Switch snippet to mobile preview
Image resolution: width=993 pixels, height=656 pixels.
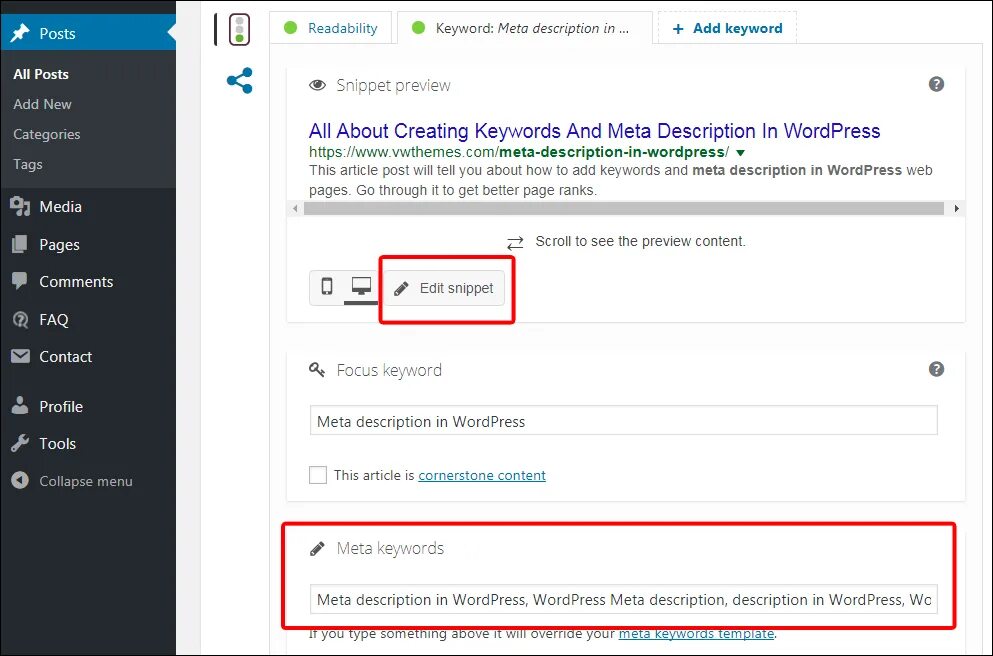pos(327,287)
